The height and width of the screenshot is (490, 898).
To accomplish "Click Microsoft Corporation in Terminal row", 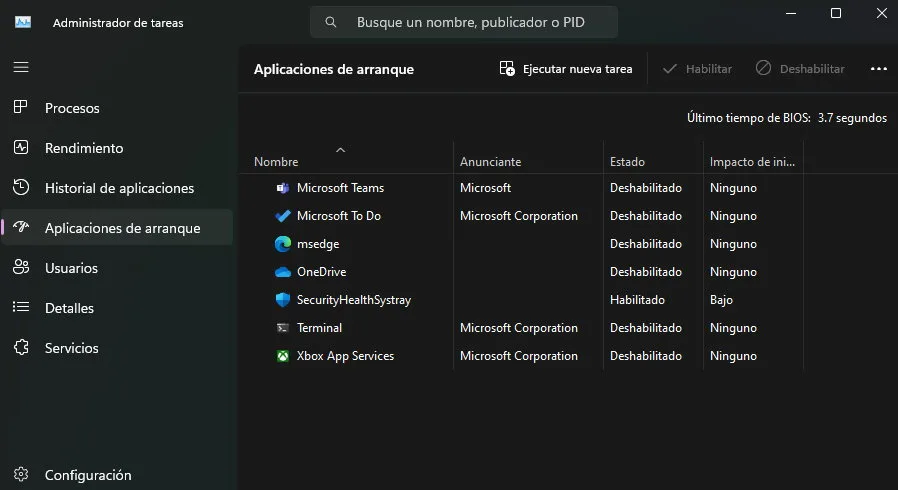I will pos(519,328).
